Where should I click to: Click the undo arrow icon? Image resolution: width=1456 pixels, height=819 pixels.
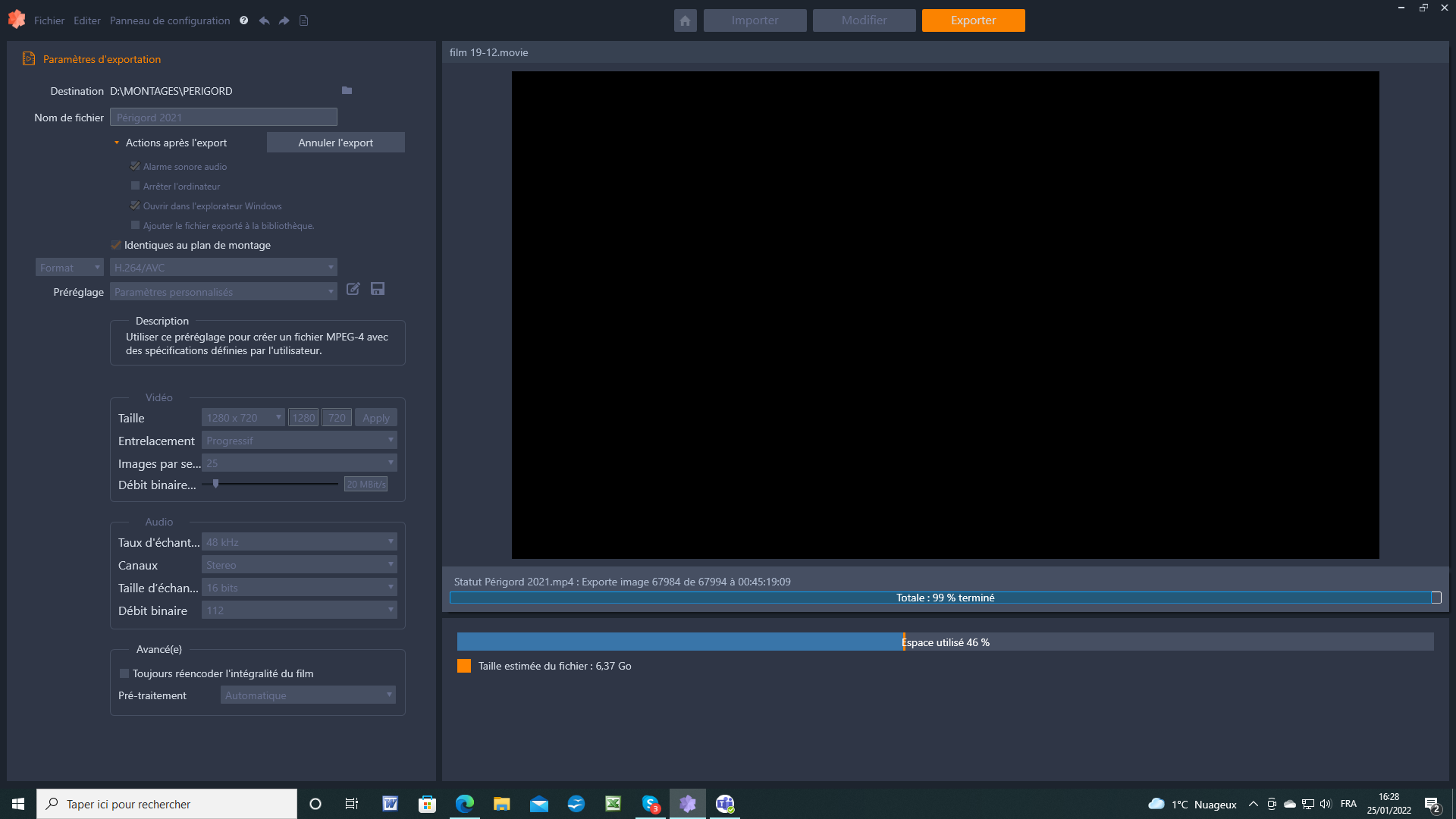click(x=264, y=20)
